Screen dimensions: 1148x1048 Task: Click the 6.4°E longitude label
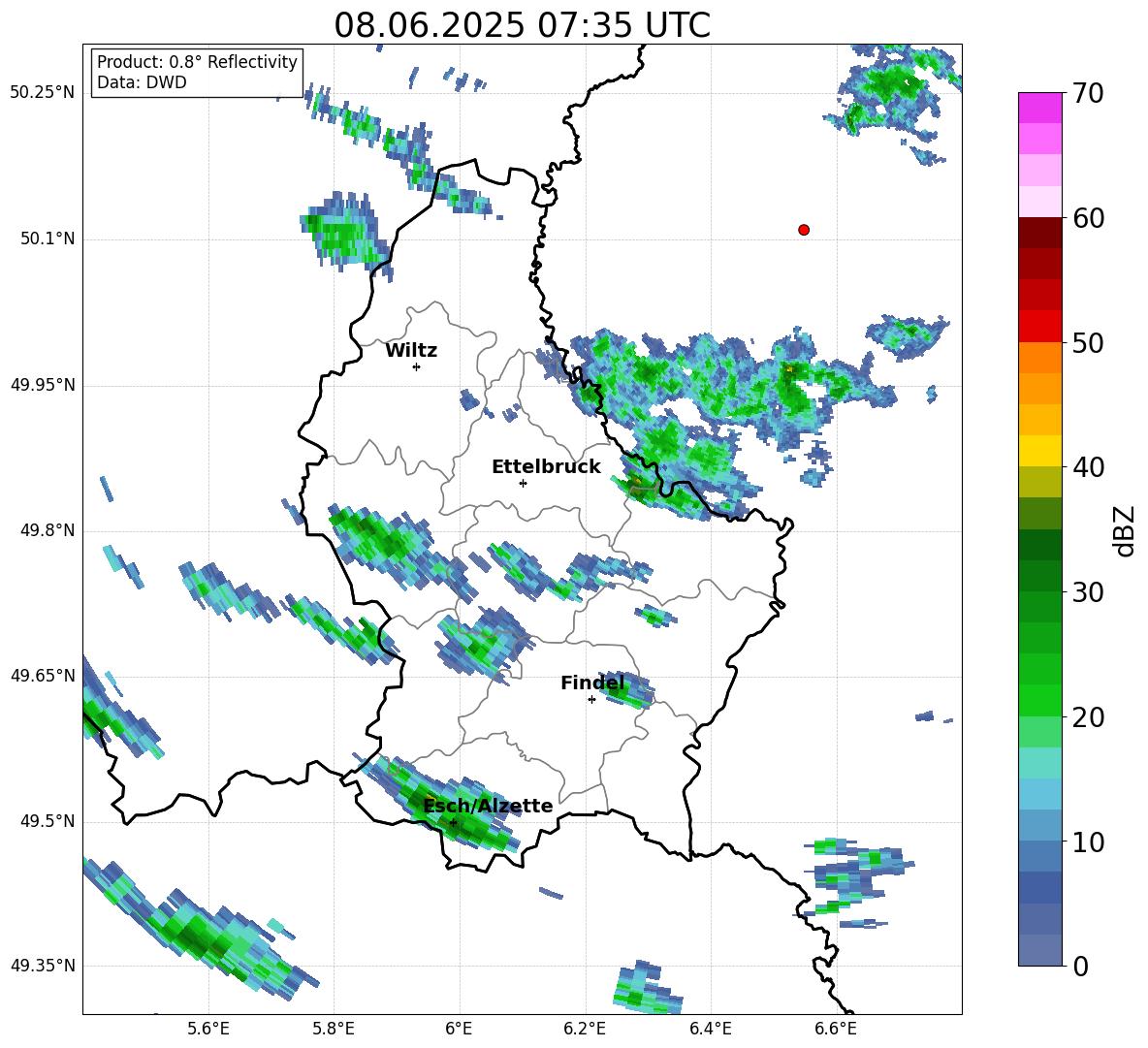[x=710, y=1029]
